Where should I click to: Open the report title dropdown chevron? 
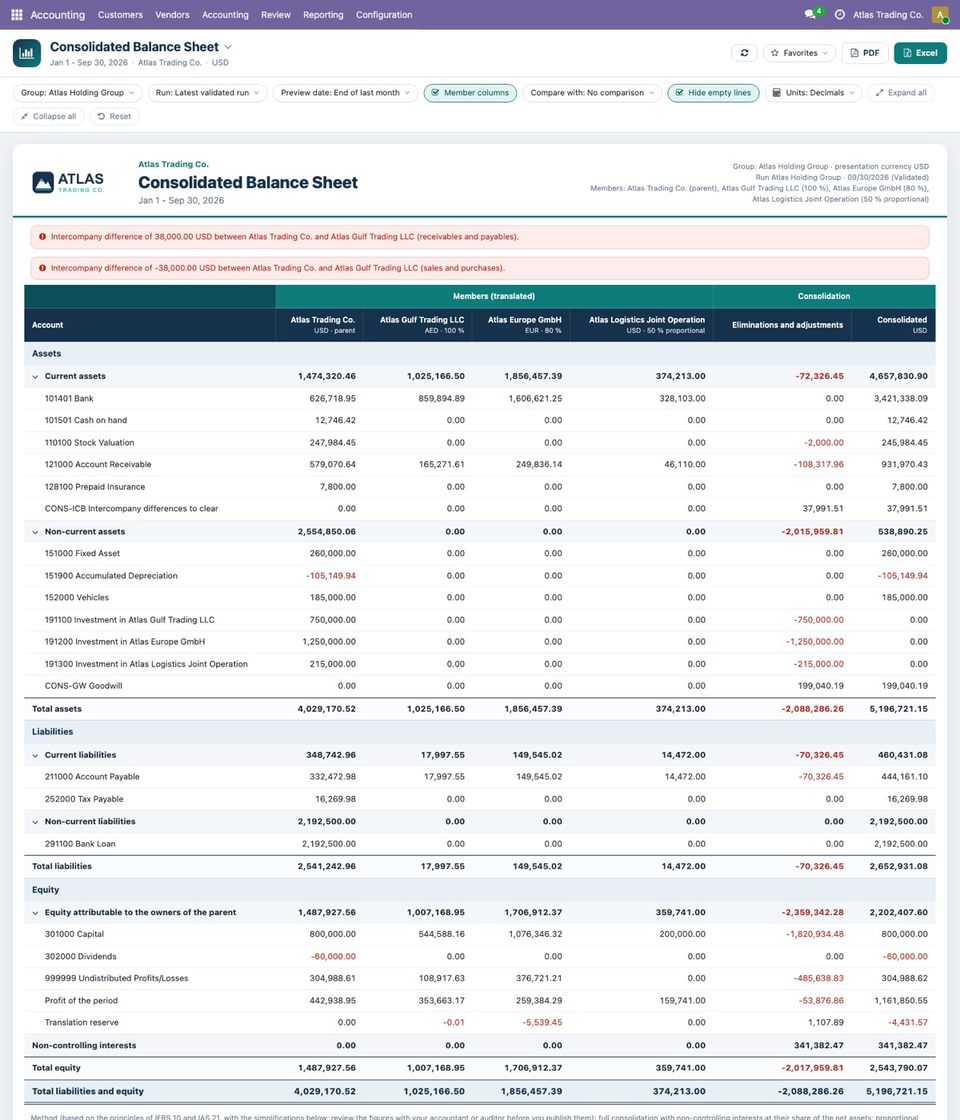[228, 47]
